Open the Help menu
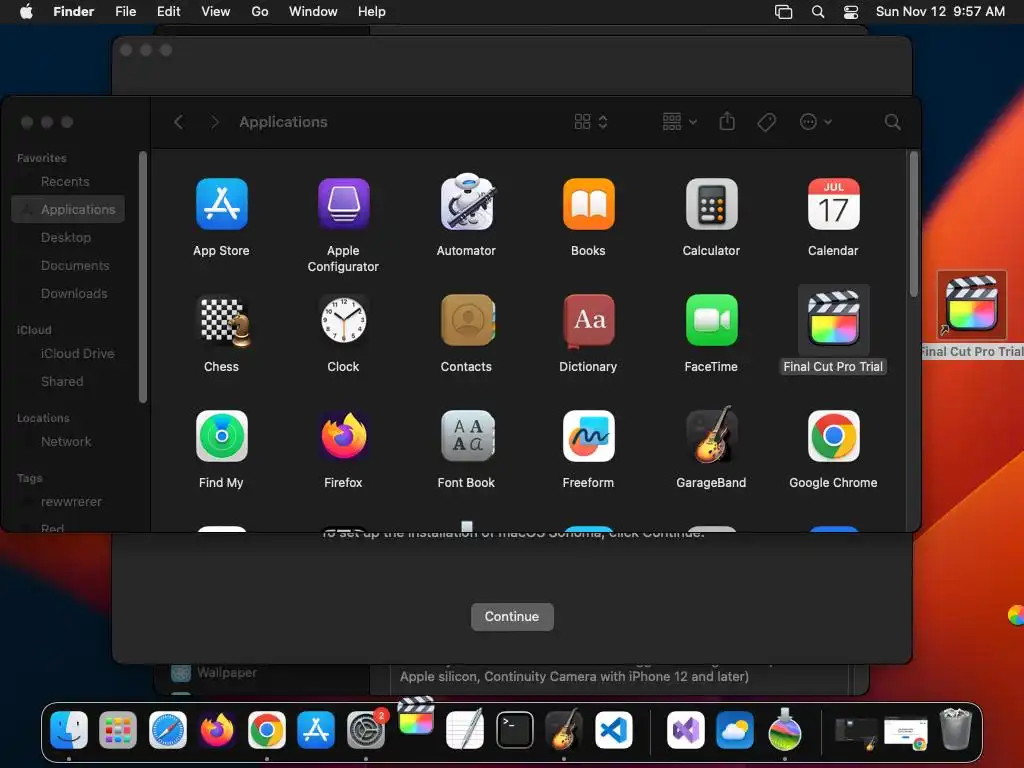This screenshot has height=768, width=1024. tap(372, 12)
